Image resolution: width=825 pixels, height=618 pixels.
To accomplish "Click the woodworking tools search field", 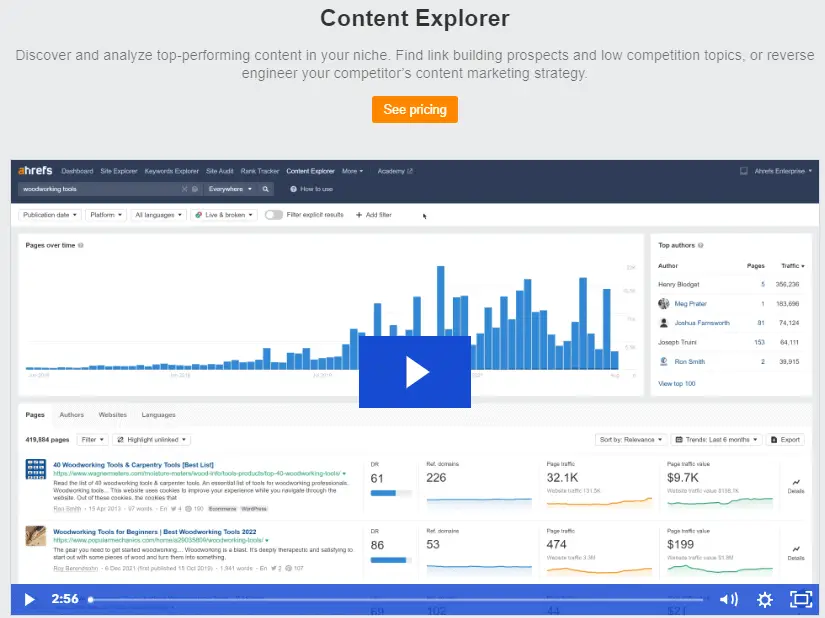I will 100,189.
